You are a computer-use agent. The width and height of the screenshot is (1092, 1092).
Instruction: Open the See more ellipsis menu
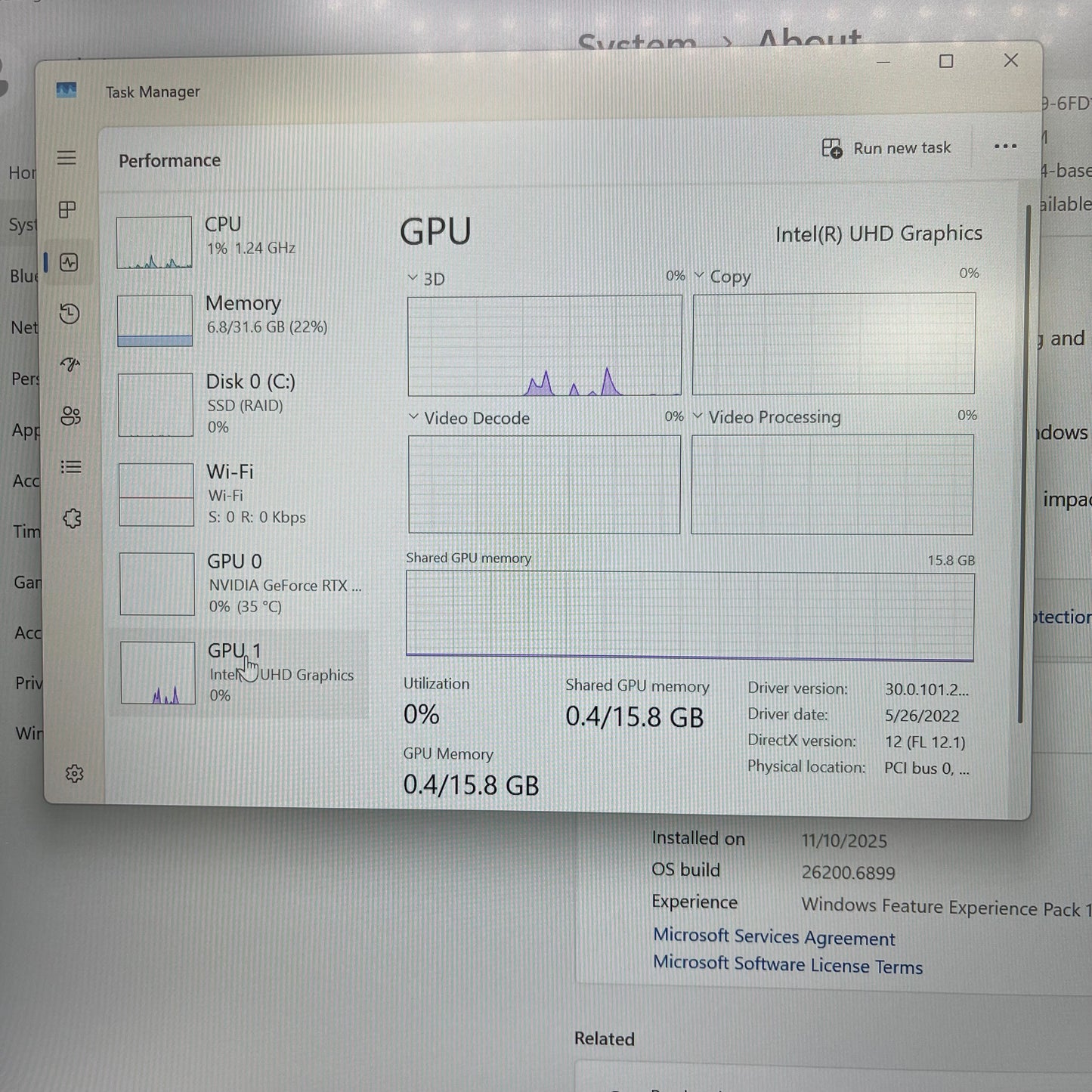pos(1005,147)
